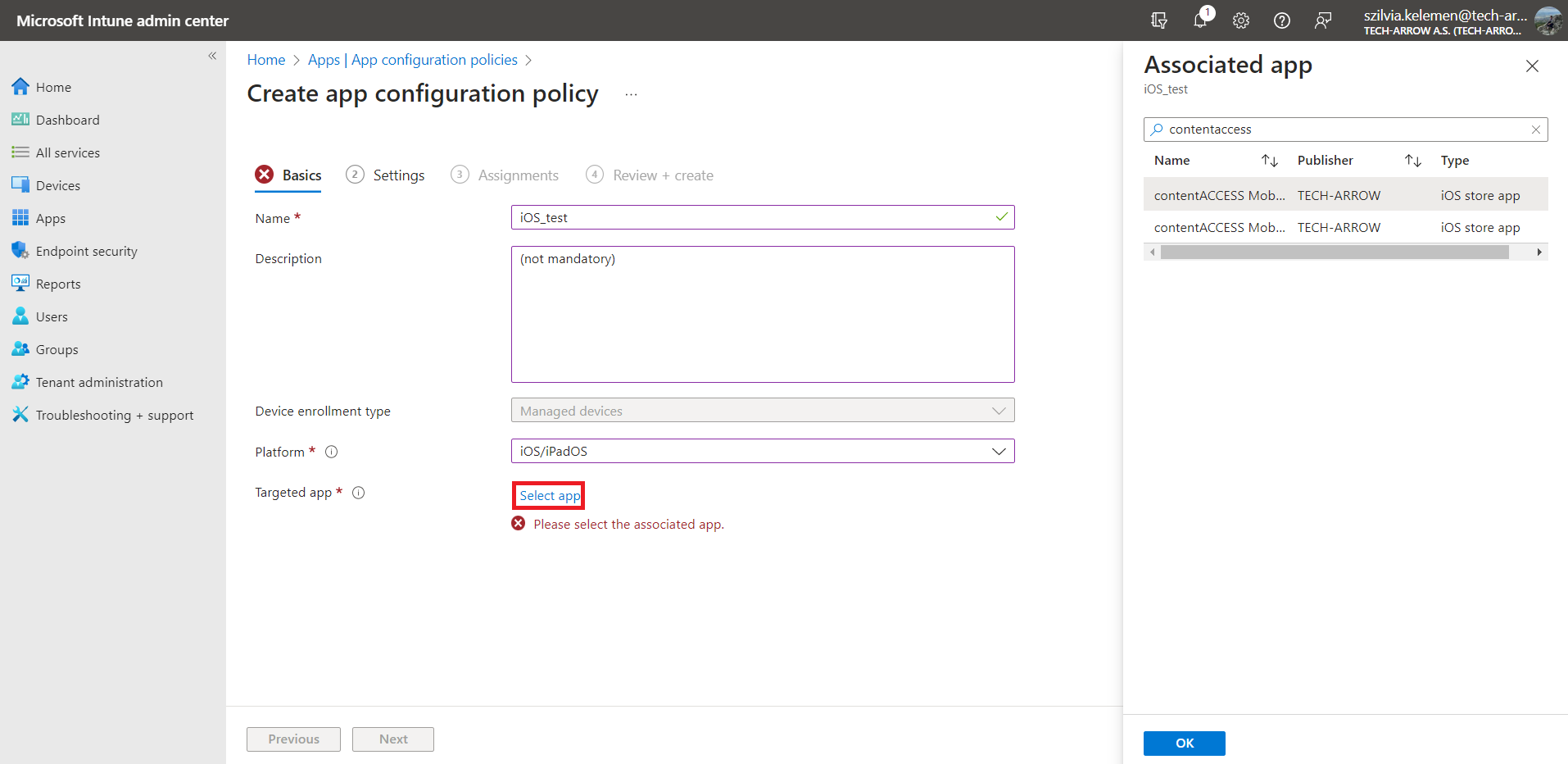
Task: Open the settings gear in header
Action: coord(1241,20)
